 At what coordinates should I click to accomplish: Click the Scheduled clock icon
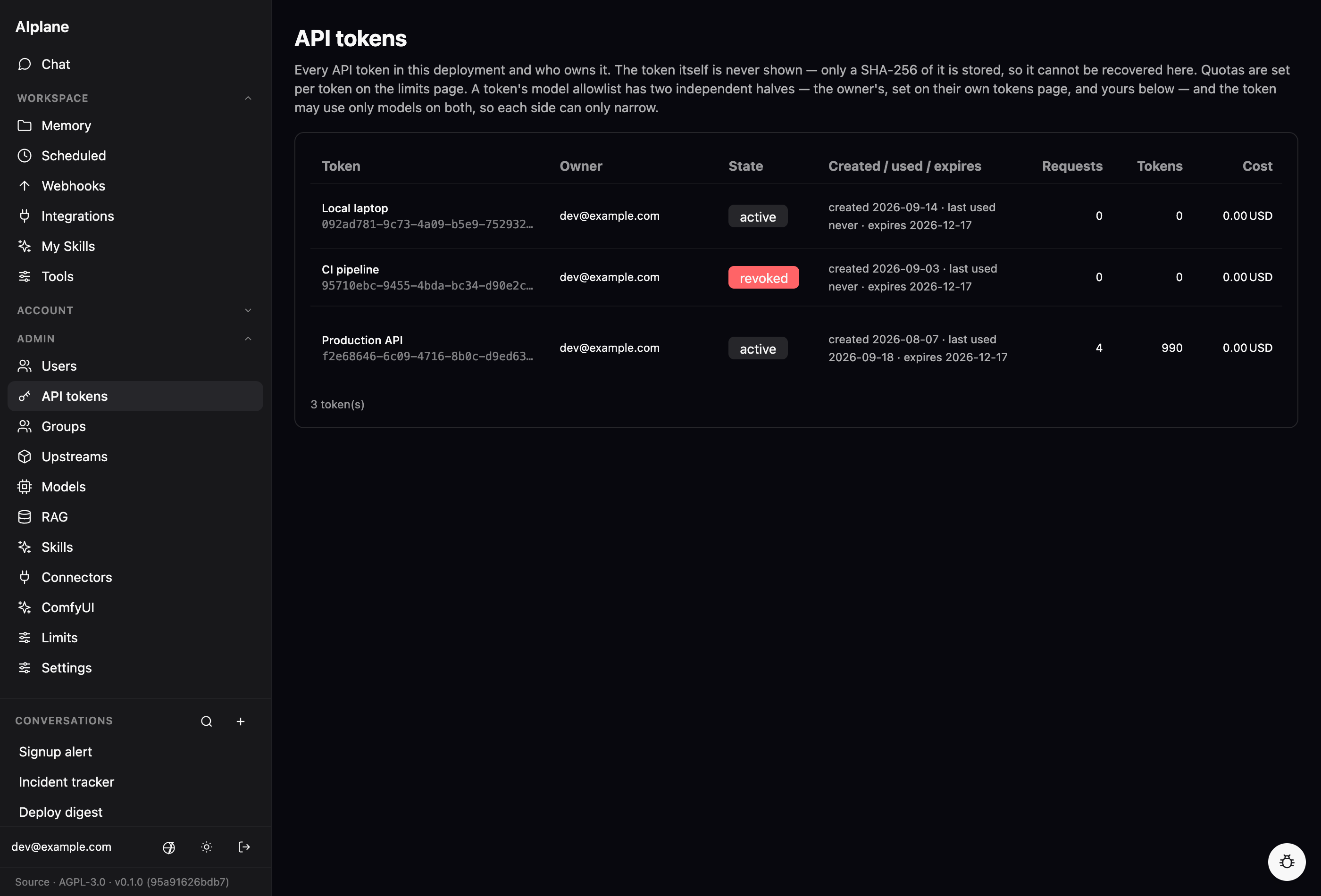(25, 156)
